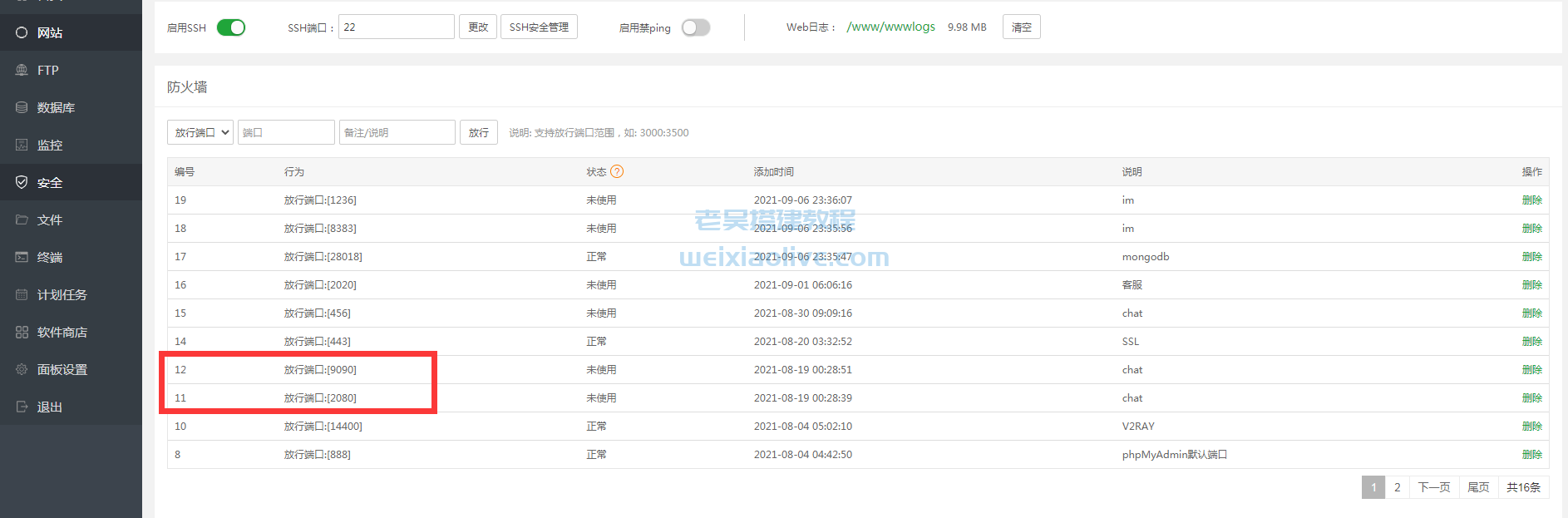Click the FTP sidebar icon

[22, 70]
